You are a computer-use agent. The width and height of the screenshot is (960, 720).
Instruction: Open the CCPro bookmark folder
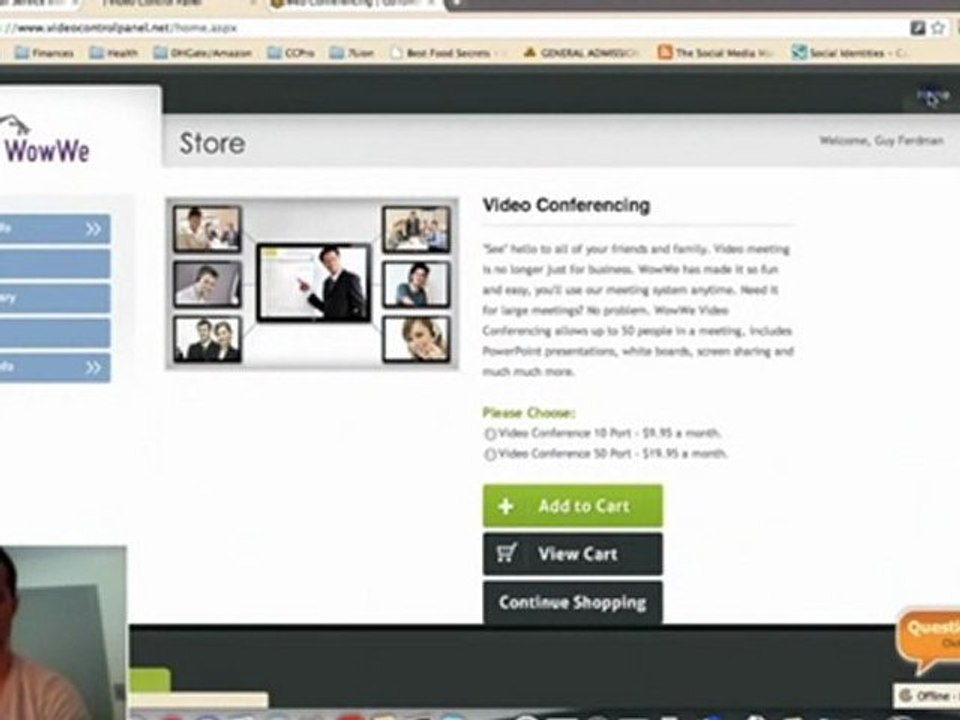[291, 53]
